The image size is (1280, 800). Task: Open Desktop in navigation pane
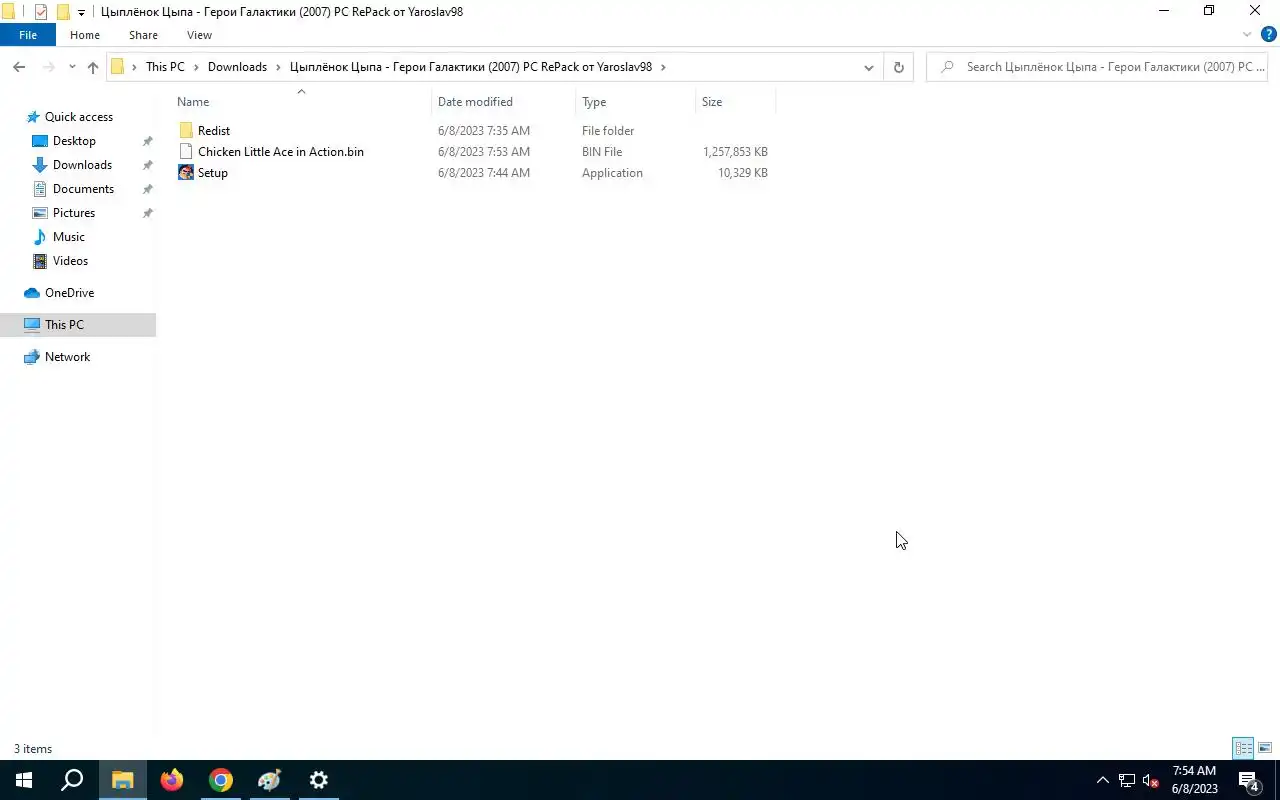coord(74,141)
